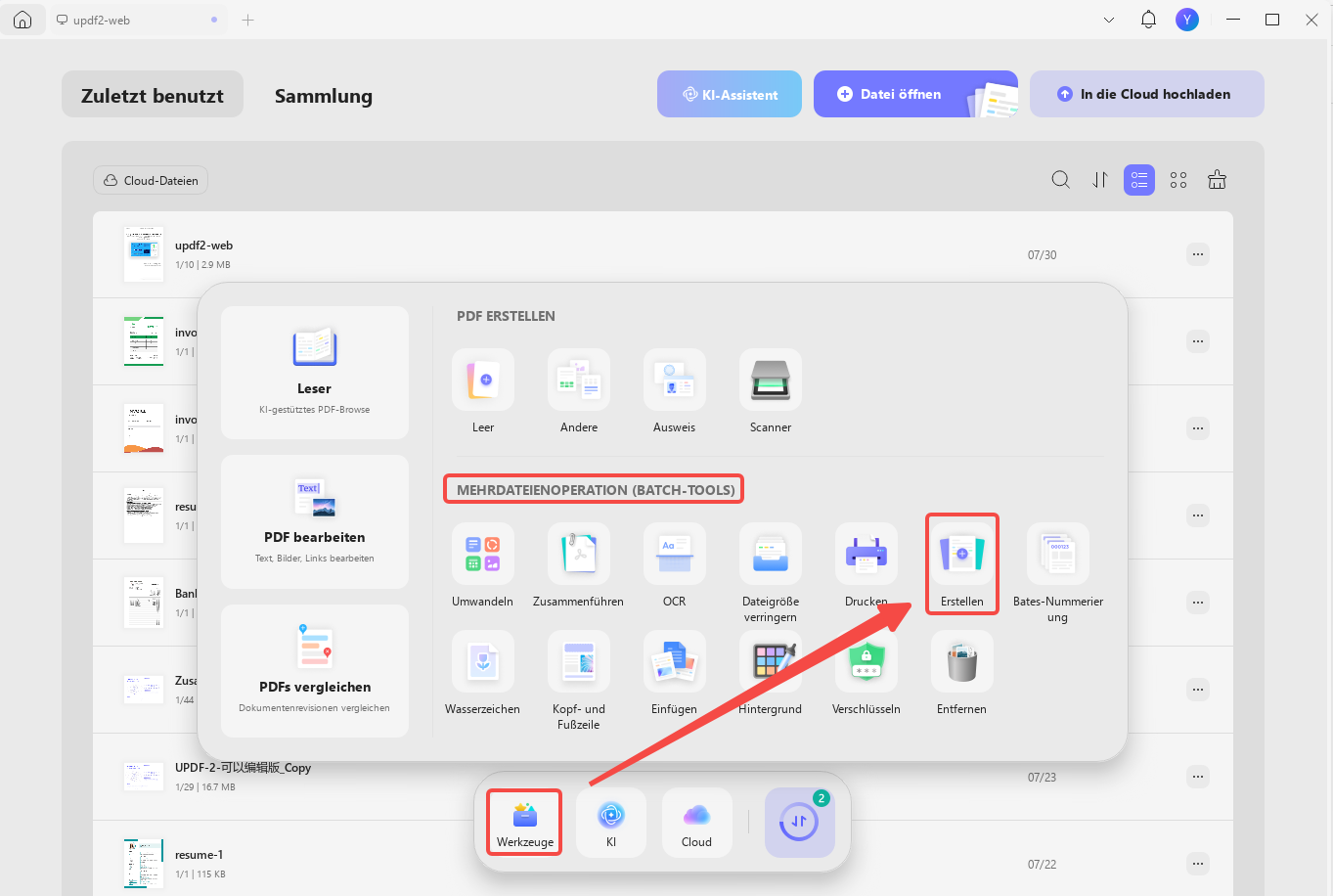Screen dimensions: 1333x896
Task: Open the Erstellen batch create tool
Action: [962, 554]
